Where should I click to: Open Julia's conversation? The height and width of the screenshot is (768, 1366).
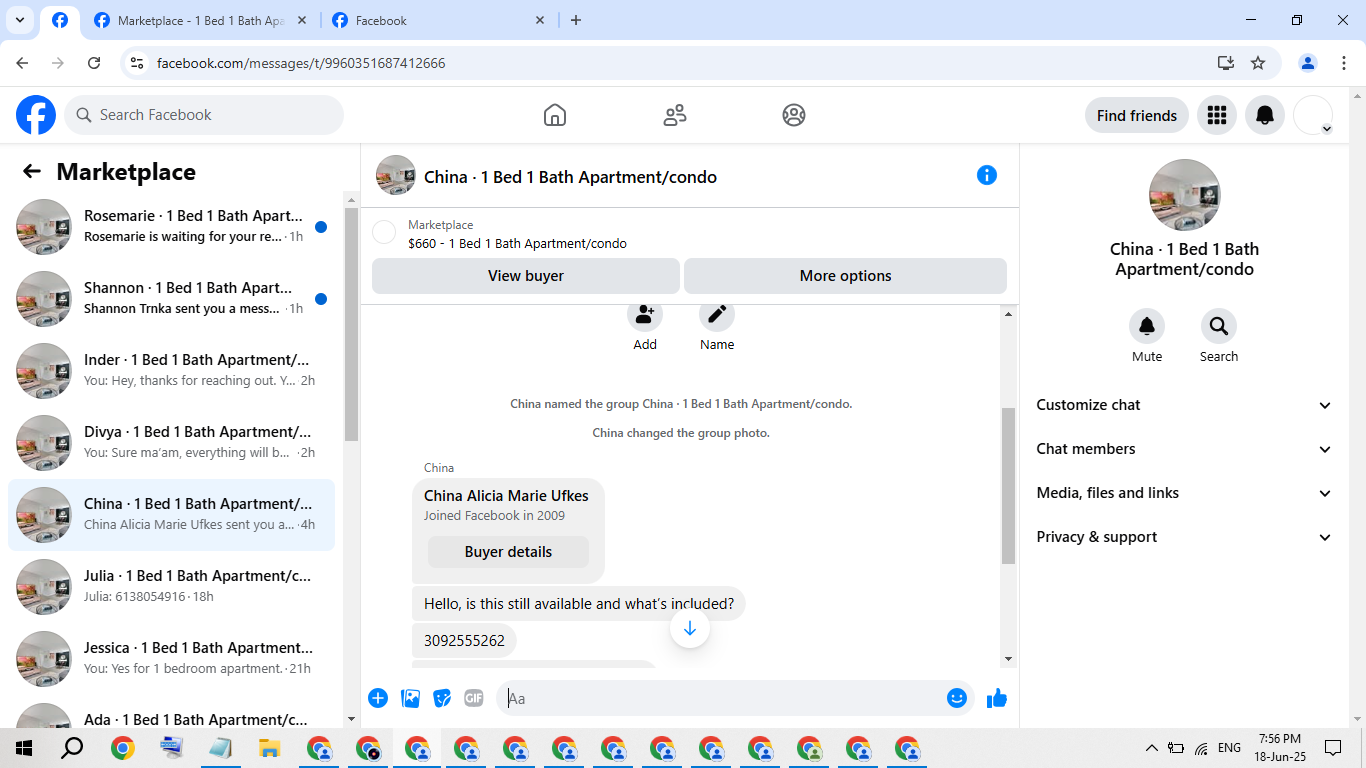(x=171, y=587)
